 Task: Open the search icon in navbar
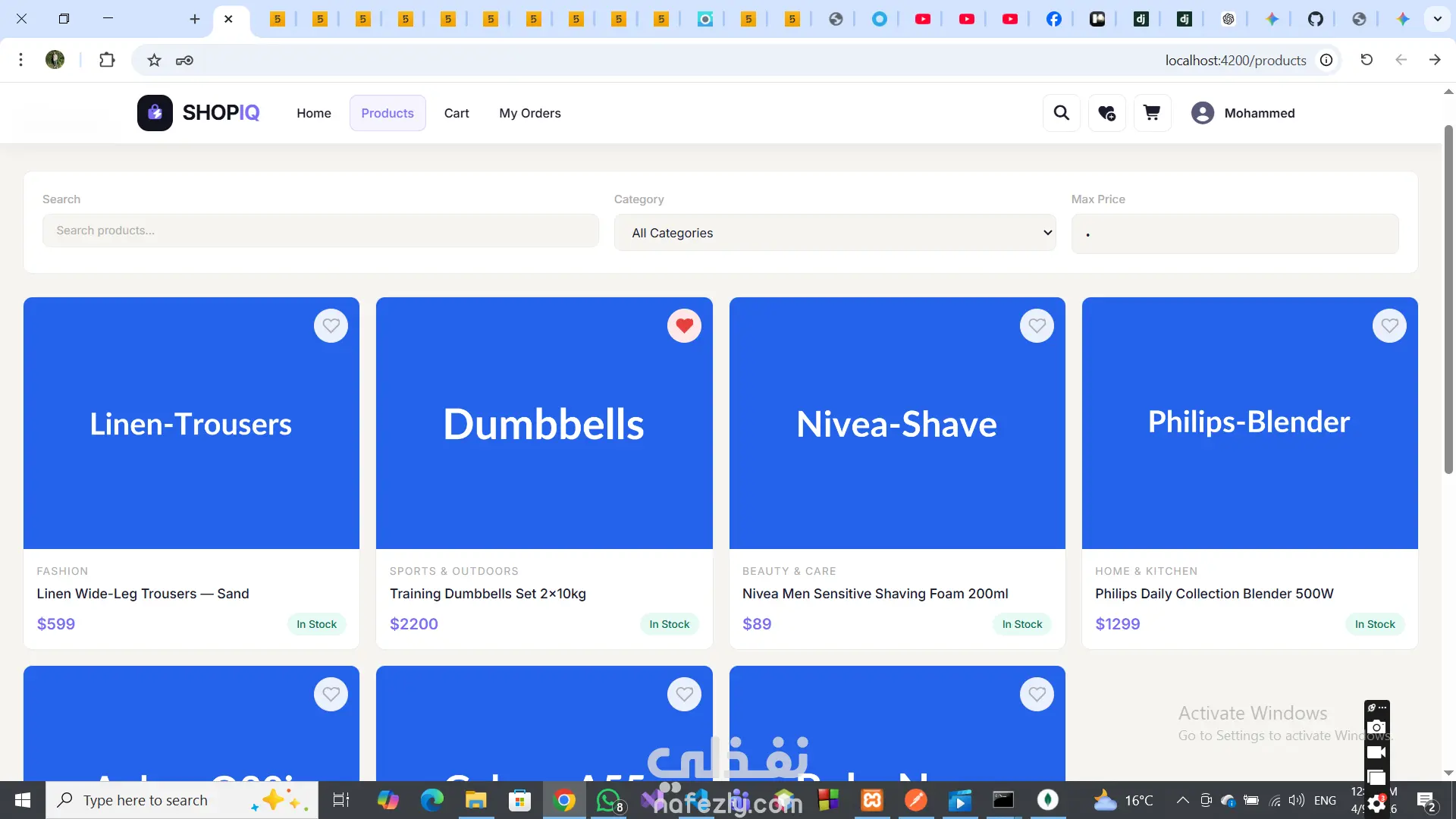coord(1061,113)
